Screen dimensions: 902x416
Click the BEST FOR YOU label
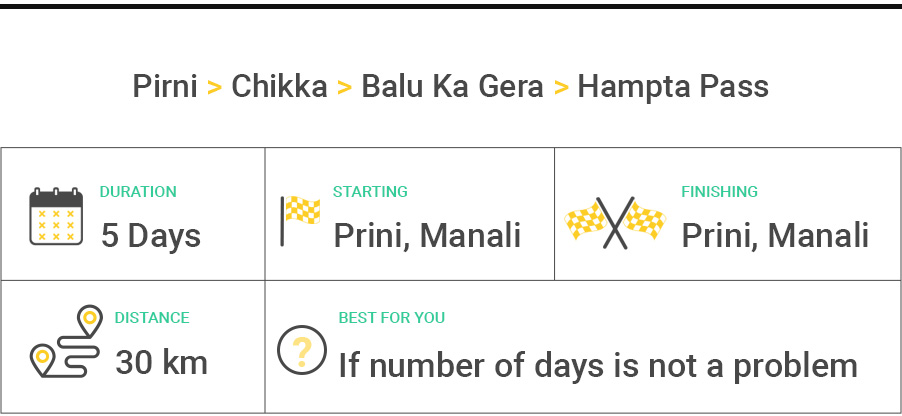pyautogui.click(x=392, y=318)
